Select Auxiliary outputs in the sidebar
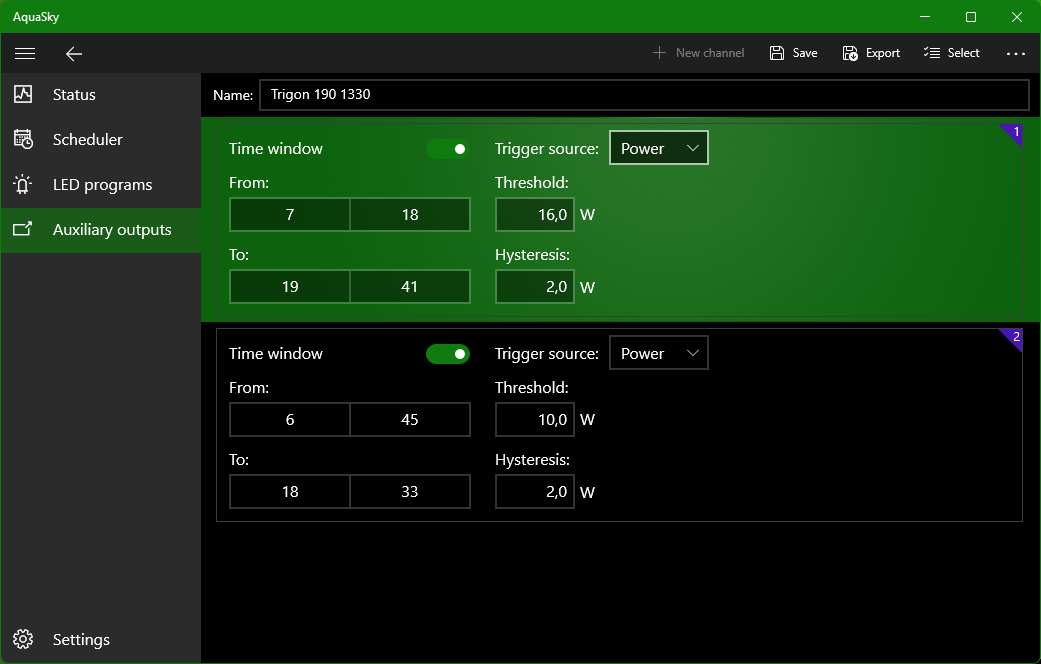This screenshot has width=1041, height=664. coord(111,229)
